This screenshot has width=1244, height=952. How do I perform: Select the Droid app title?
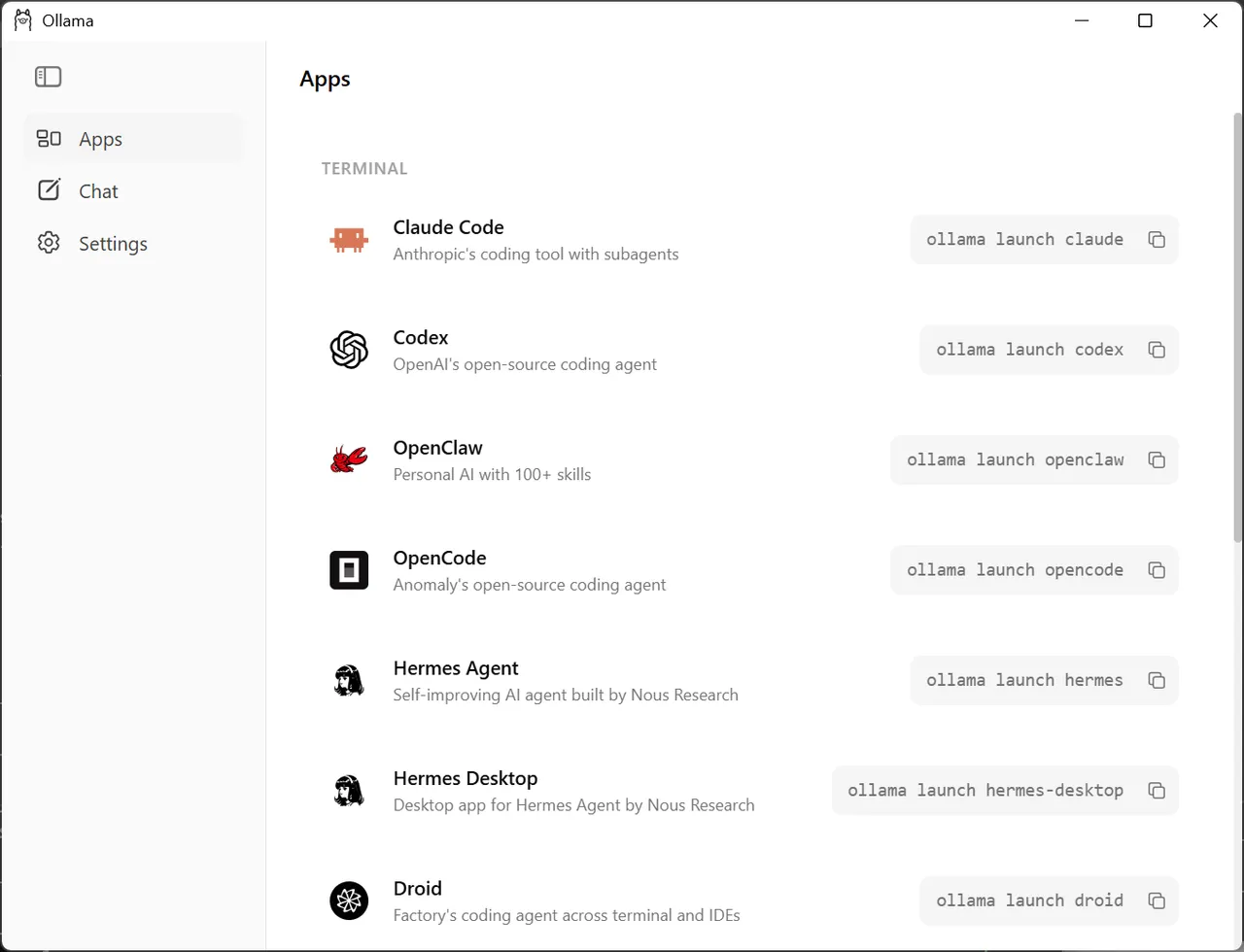418,889
